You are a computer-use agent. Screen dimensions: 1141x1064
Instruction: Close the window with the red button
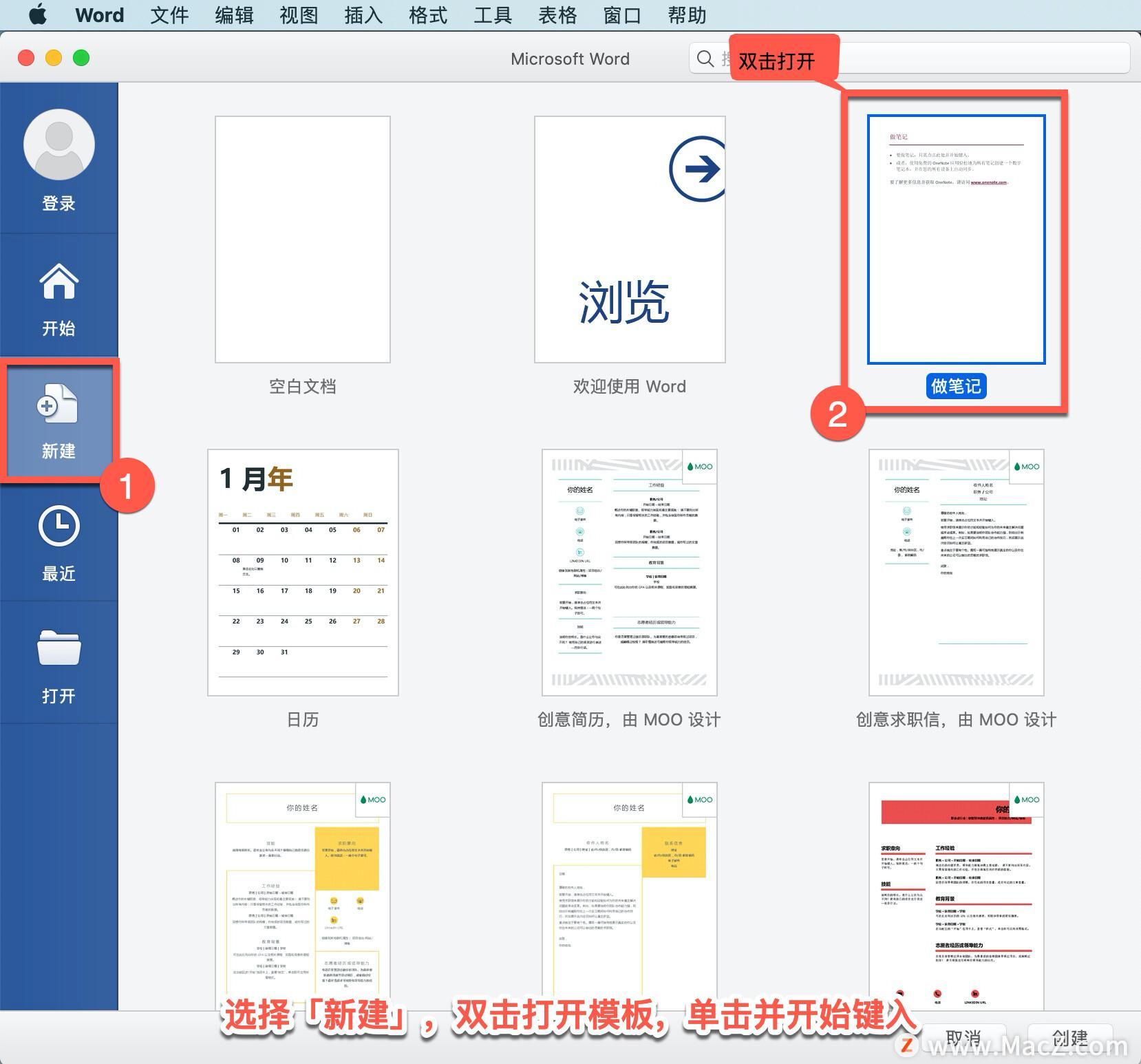[x=26, y=58]
